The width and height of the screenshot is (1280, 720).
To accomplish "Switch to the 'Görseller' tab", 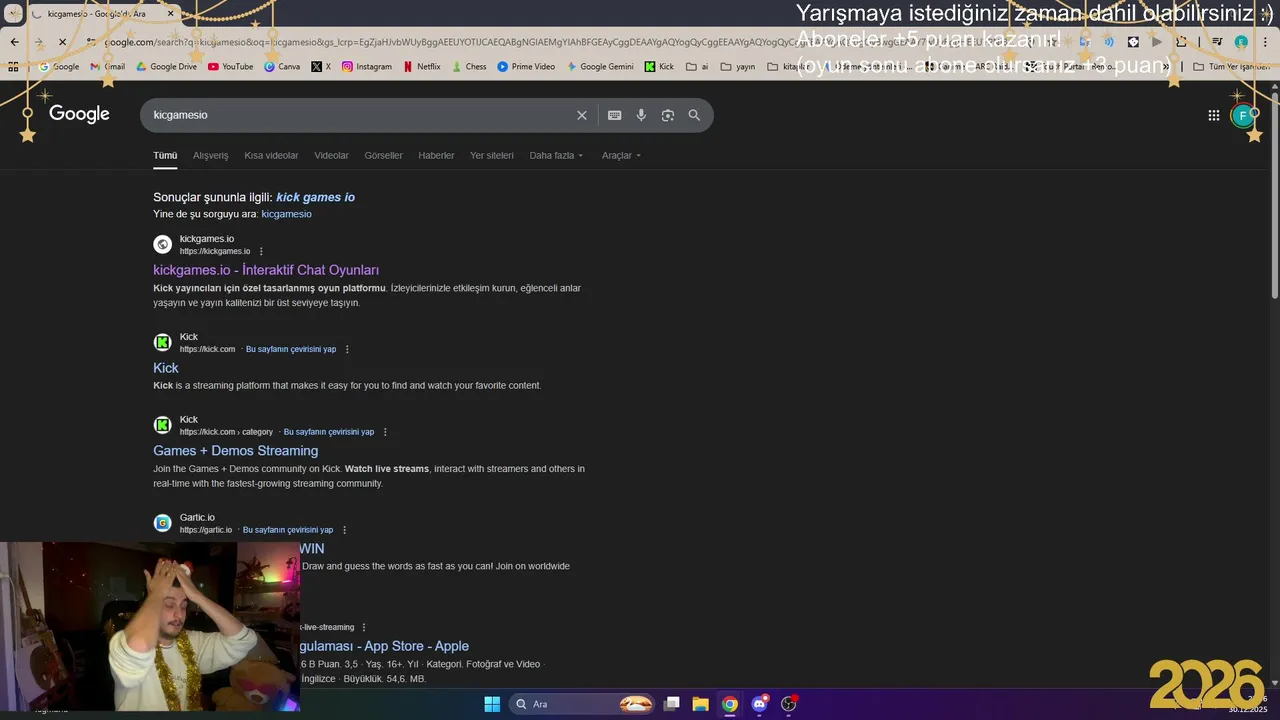I will click(x=383, y=155).
